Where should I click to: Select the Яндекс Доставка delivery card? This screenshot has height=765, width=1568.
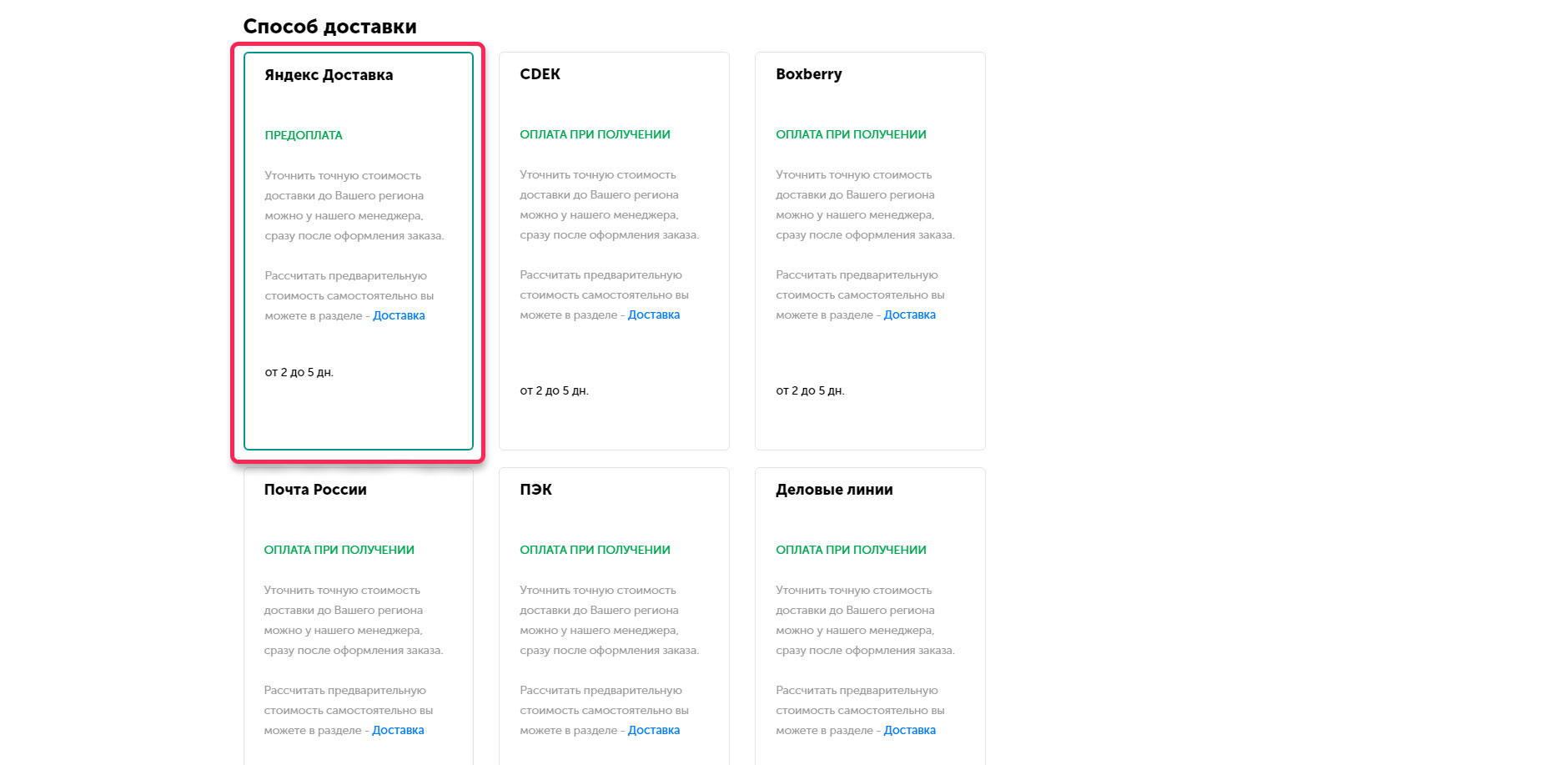coord(359,251)
